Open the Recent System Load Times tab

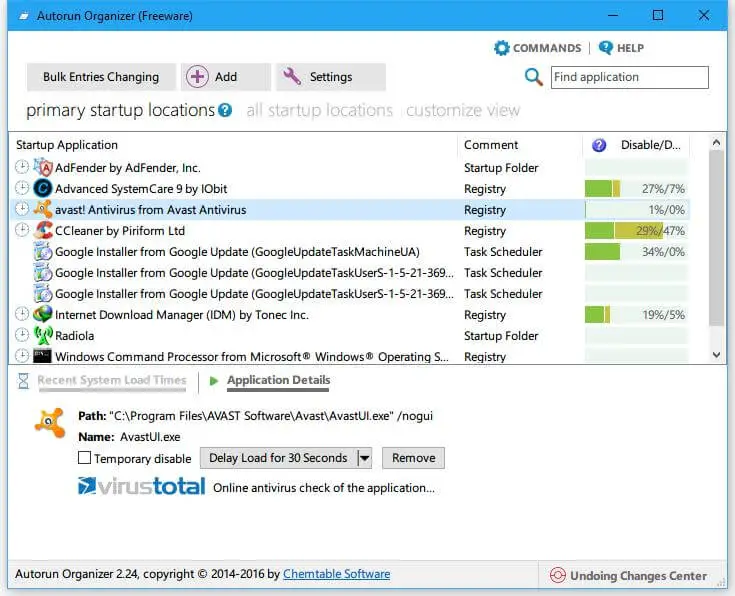tap(112, 380)
